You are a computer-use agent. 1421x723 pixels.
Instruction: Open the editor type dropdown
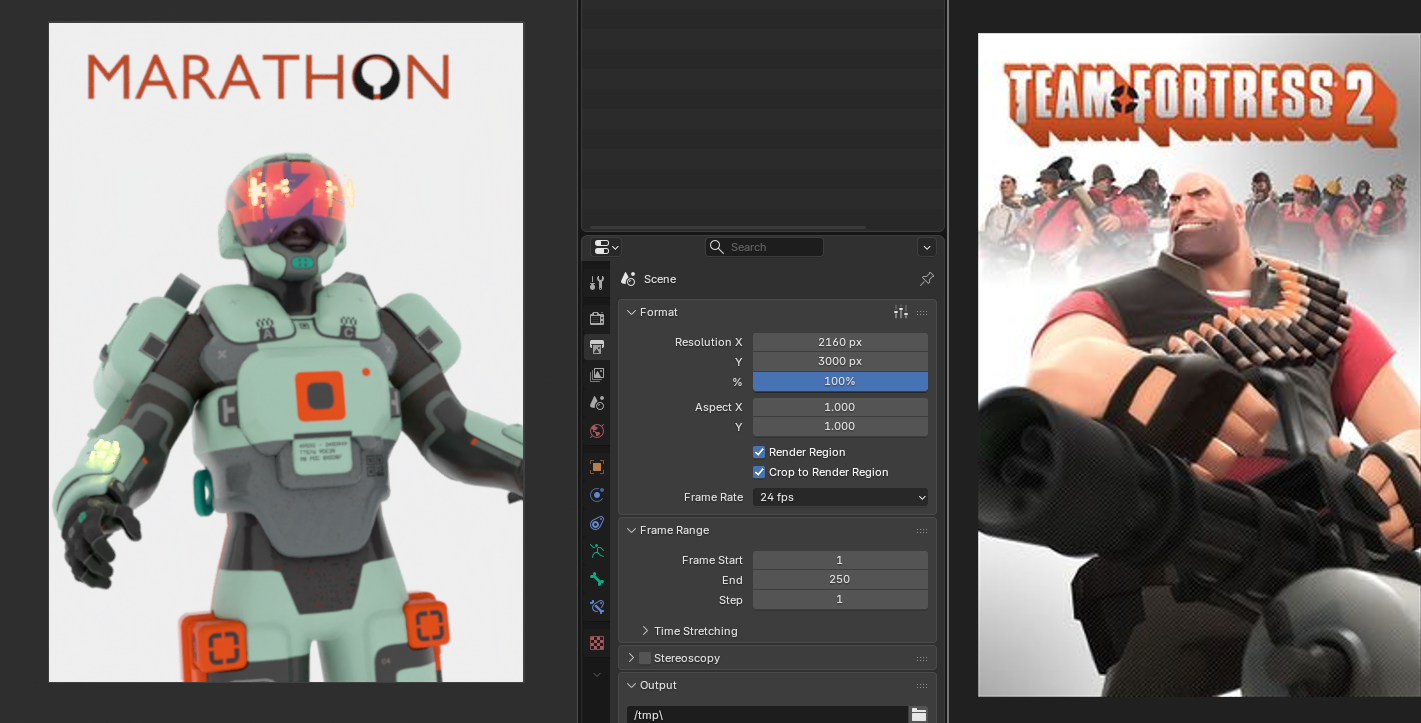pyautogui.click(x=606, y=247)
